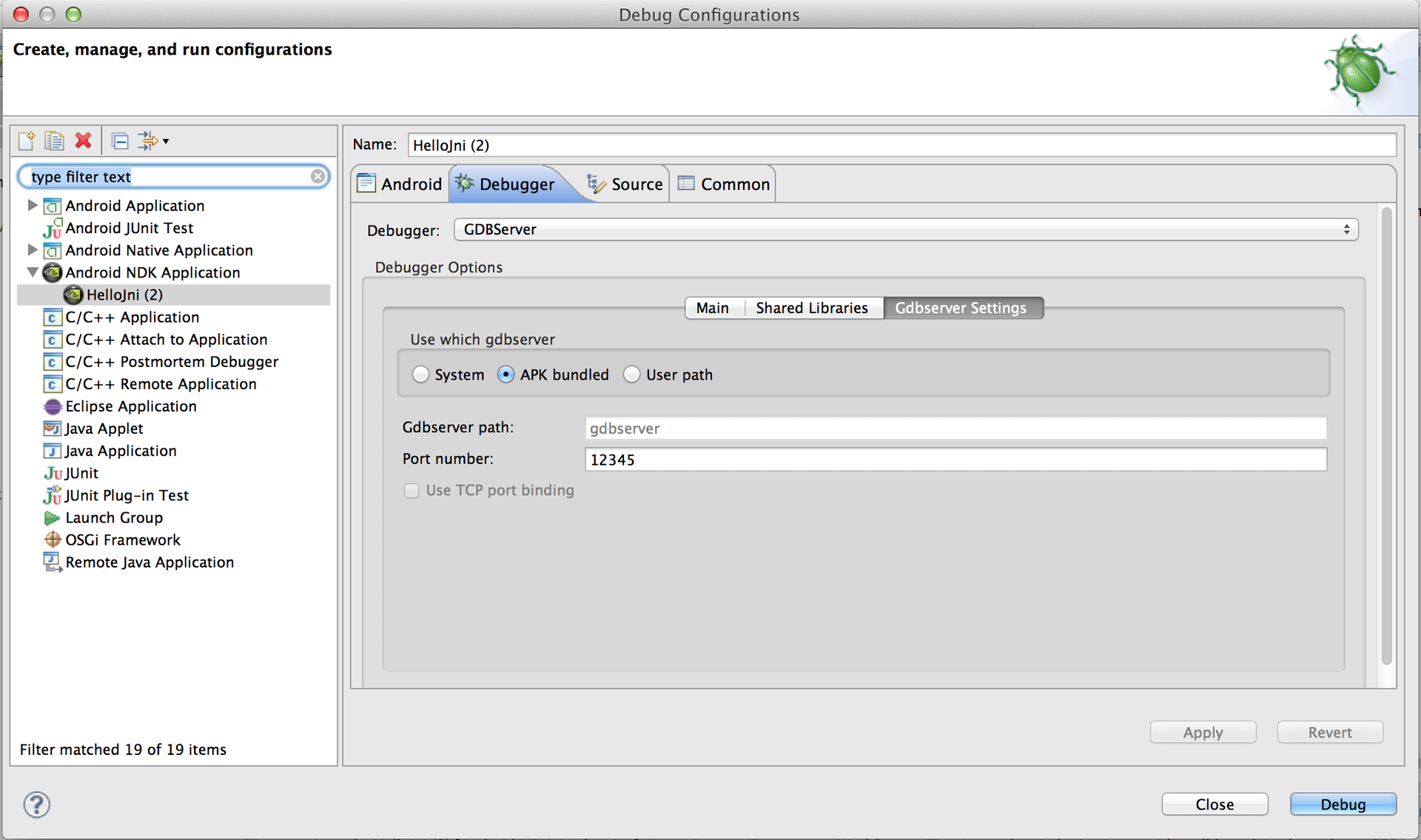Clear the filter text with the X icon
Image resolution: width=1421 pixels, height=840 pixels.
coord(318,176)
